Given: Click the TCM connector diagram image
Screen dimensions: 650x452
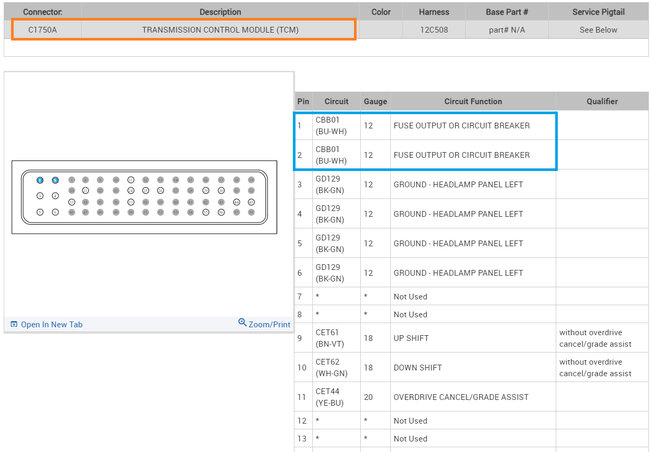Looking at the screenshot, I should coord(144,197).
